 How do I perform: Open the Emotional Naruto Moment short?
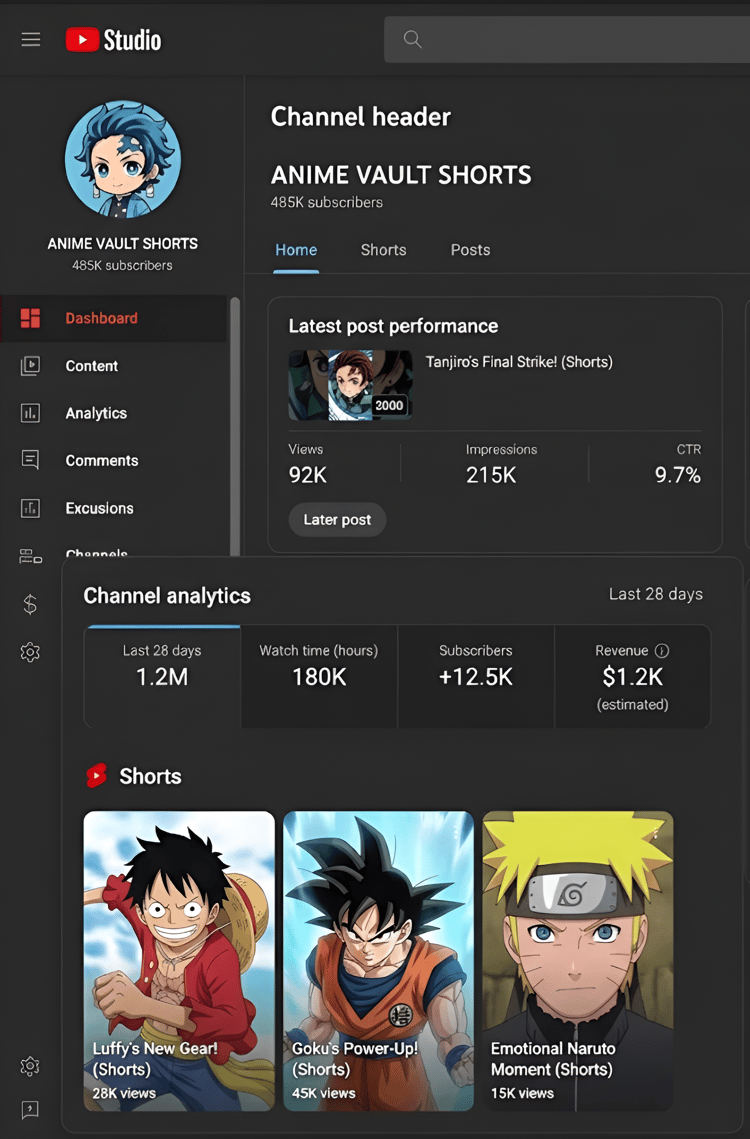point(578,961)
